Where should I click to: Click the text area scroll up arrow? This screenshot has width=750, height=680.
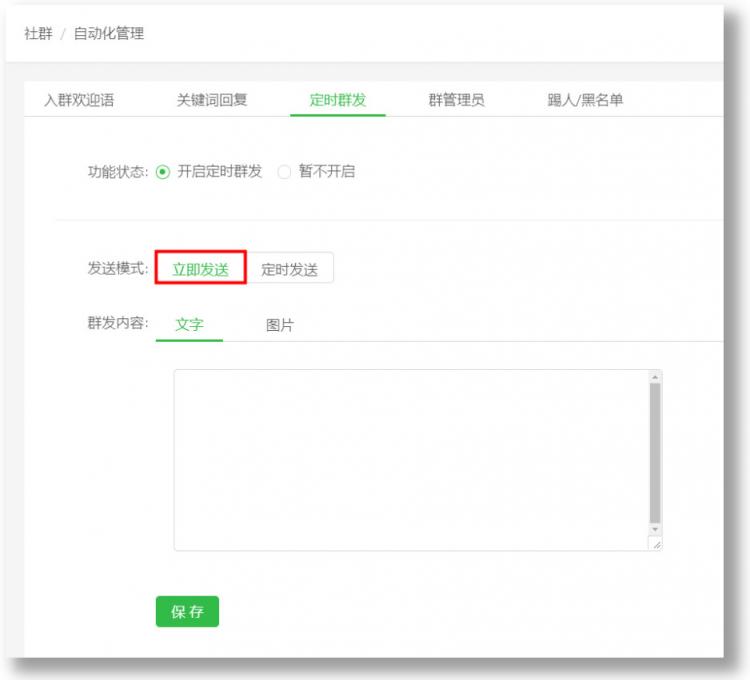click(655, 377)
